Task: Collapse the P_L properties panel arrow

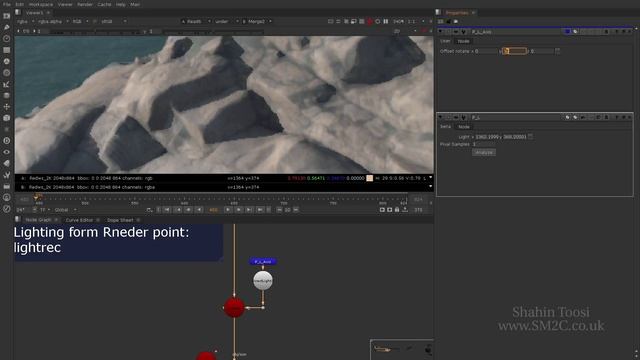Action: click(440, 117)
